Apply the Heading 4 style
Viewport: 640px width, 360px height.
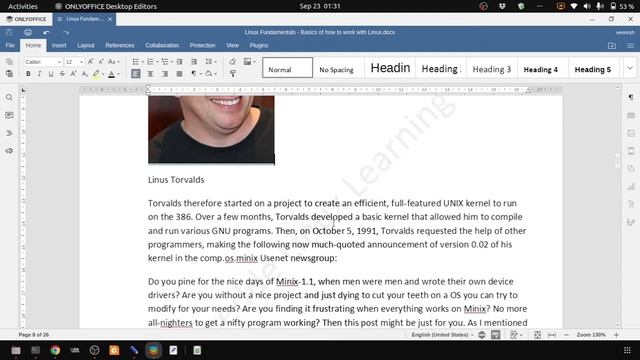click(x=542, y=68)
